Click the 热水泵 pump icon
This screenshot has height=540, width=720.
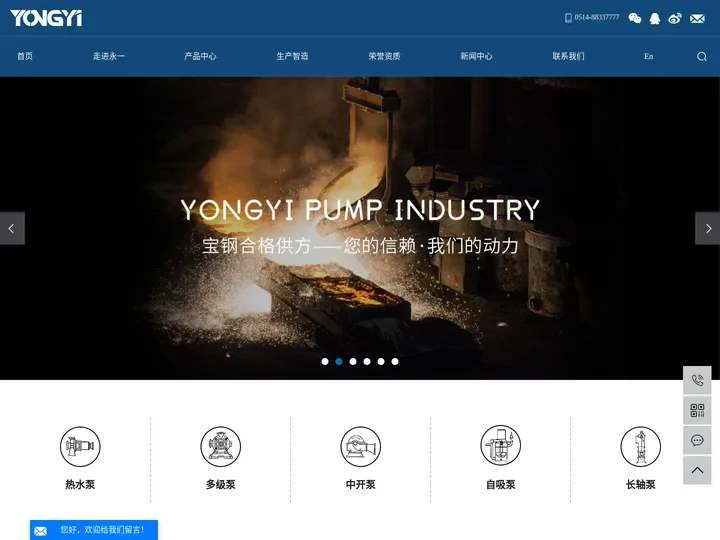point(80,446)
